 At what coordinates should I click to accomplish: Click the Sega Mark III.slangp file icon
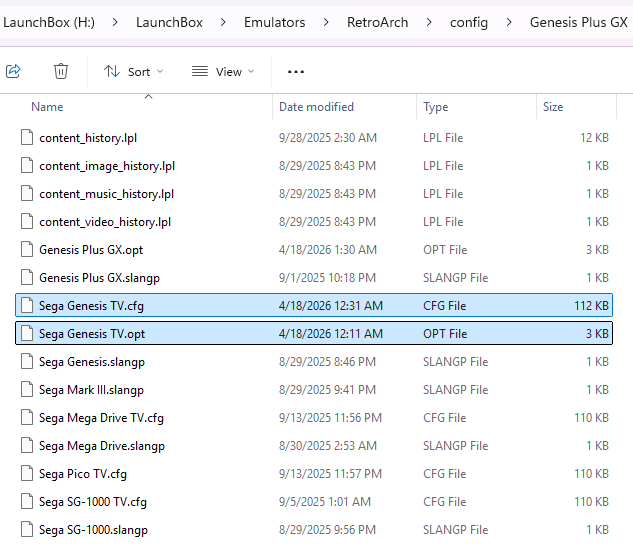click(27, 390)
